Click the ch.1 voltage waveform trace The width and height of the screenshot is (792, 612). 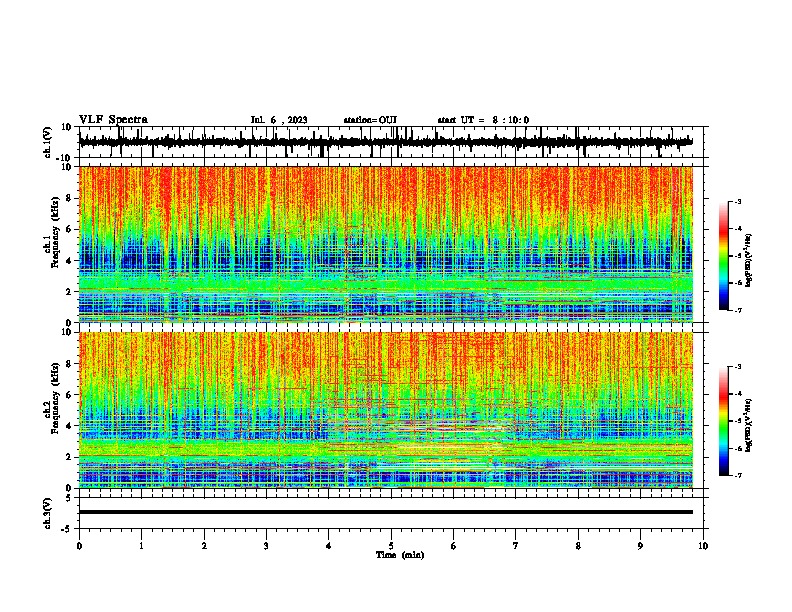click(x=386, y=142)
